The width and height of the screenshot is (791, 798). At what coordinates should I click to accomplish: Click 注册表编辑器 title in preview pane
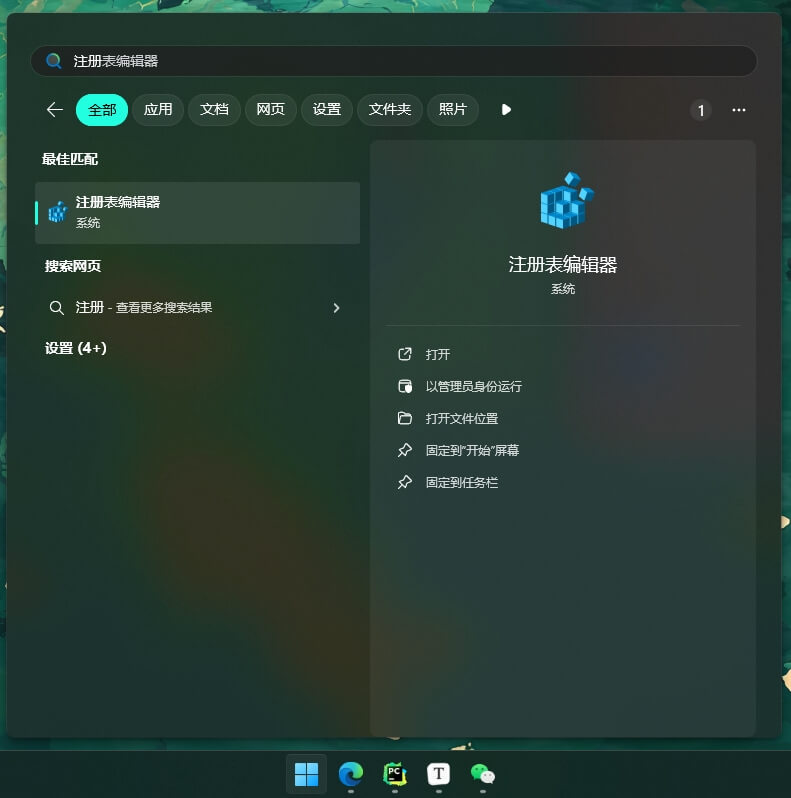[x=562, y=265]
